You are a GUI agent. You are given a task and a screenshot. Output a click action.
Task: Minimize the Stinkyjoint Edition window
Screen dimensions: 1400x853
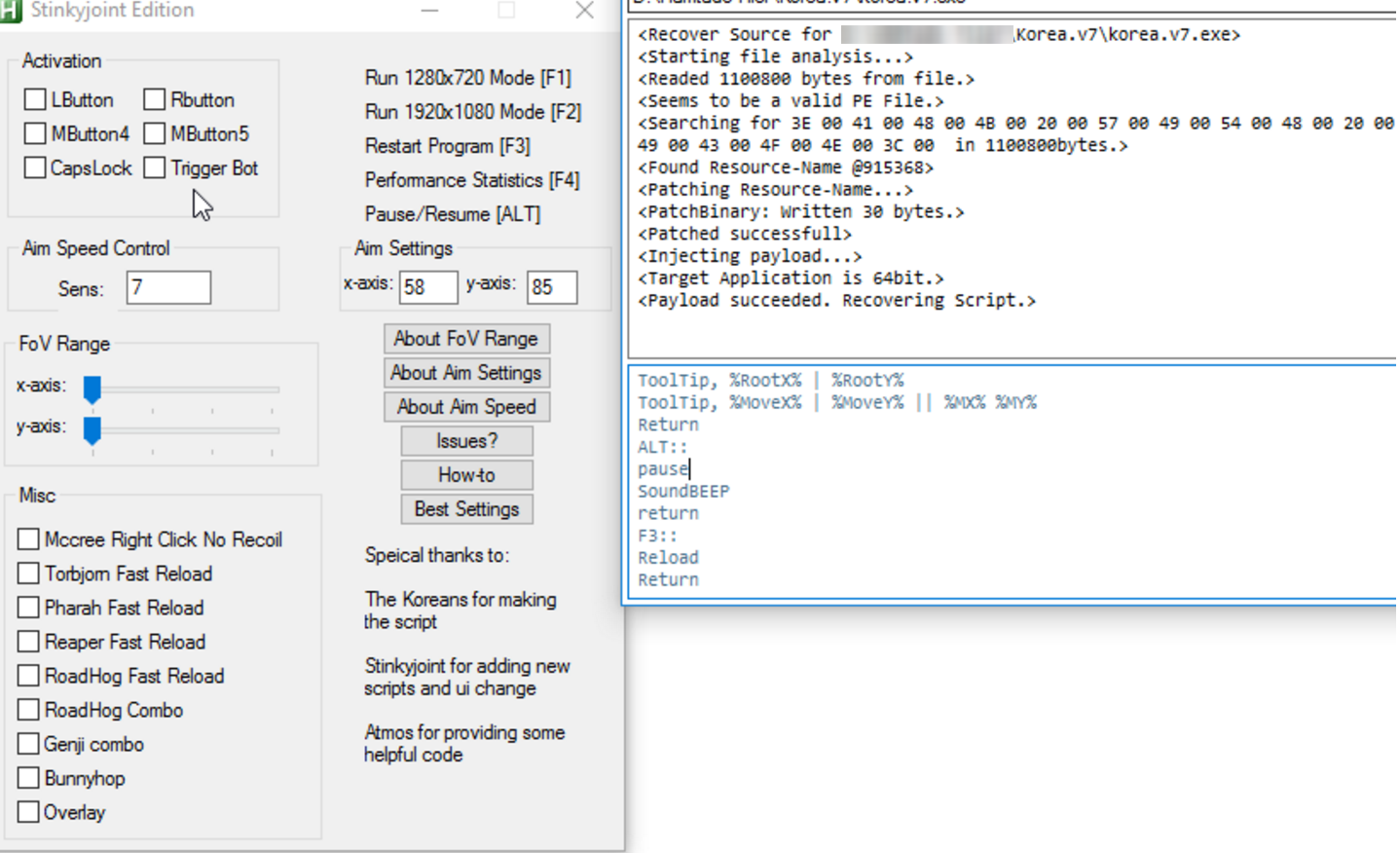click(x=429, y=11)
